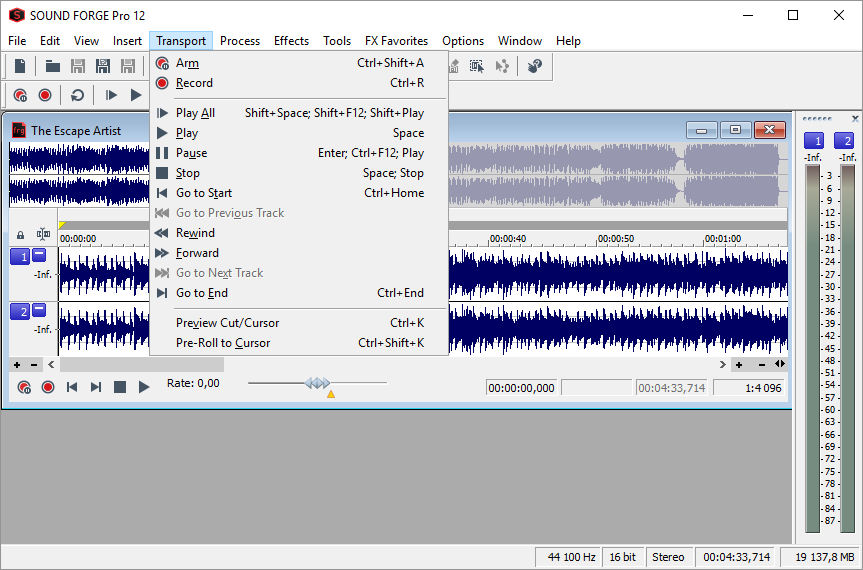Zoom in level with left plus button
The height and width of the screenshot is (570, 863).
point(17,365)
